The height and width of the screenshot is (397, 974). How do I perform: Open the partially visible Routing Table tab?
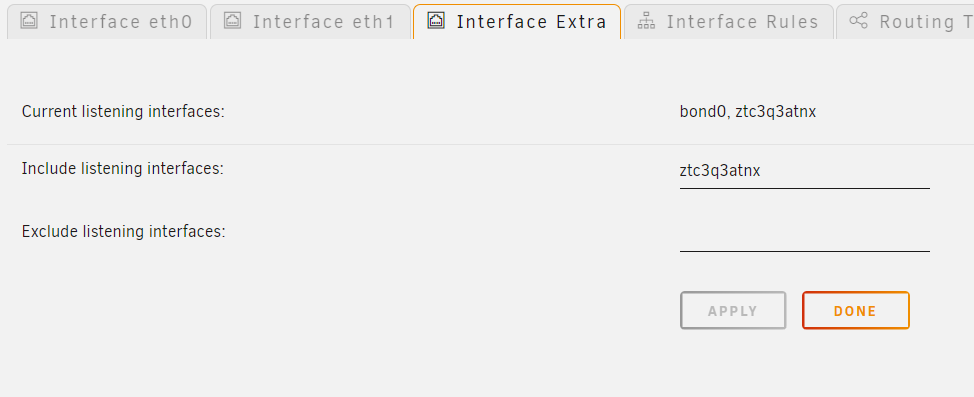click(x=905, y=22)
